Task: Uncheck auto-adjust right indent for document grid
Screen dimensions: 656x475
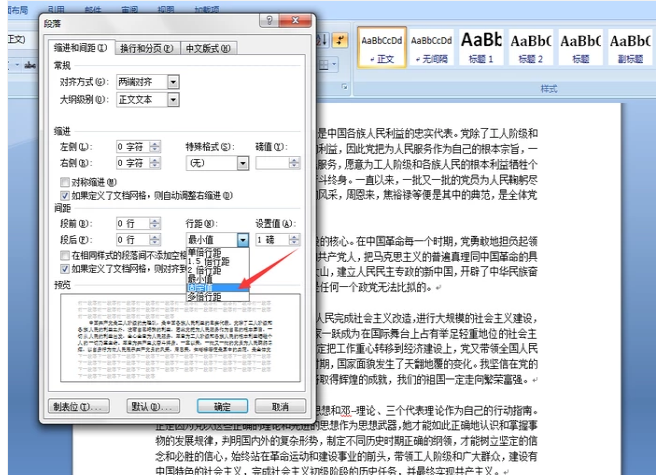Action: [65, 196]
